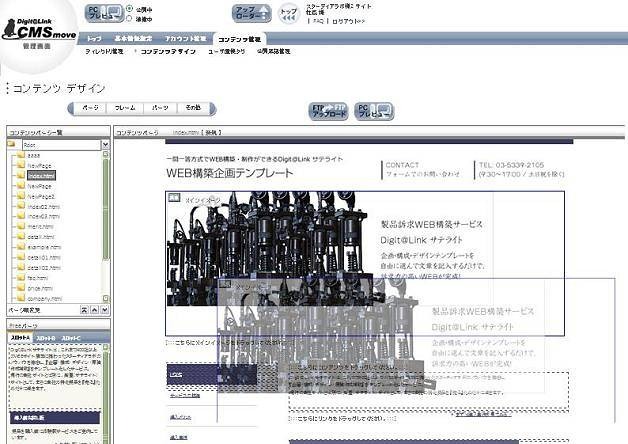Move page up with the up-arrow order button
628x444 pixels.
point(94,310)
